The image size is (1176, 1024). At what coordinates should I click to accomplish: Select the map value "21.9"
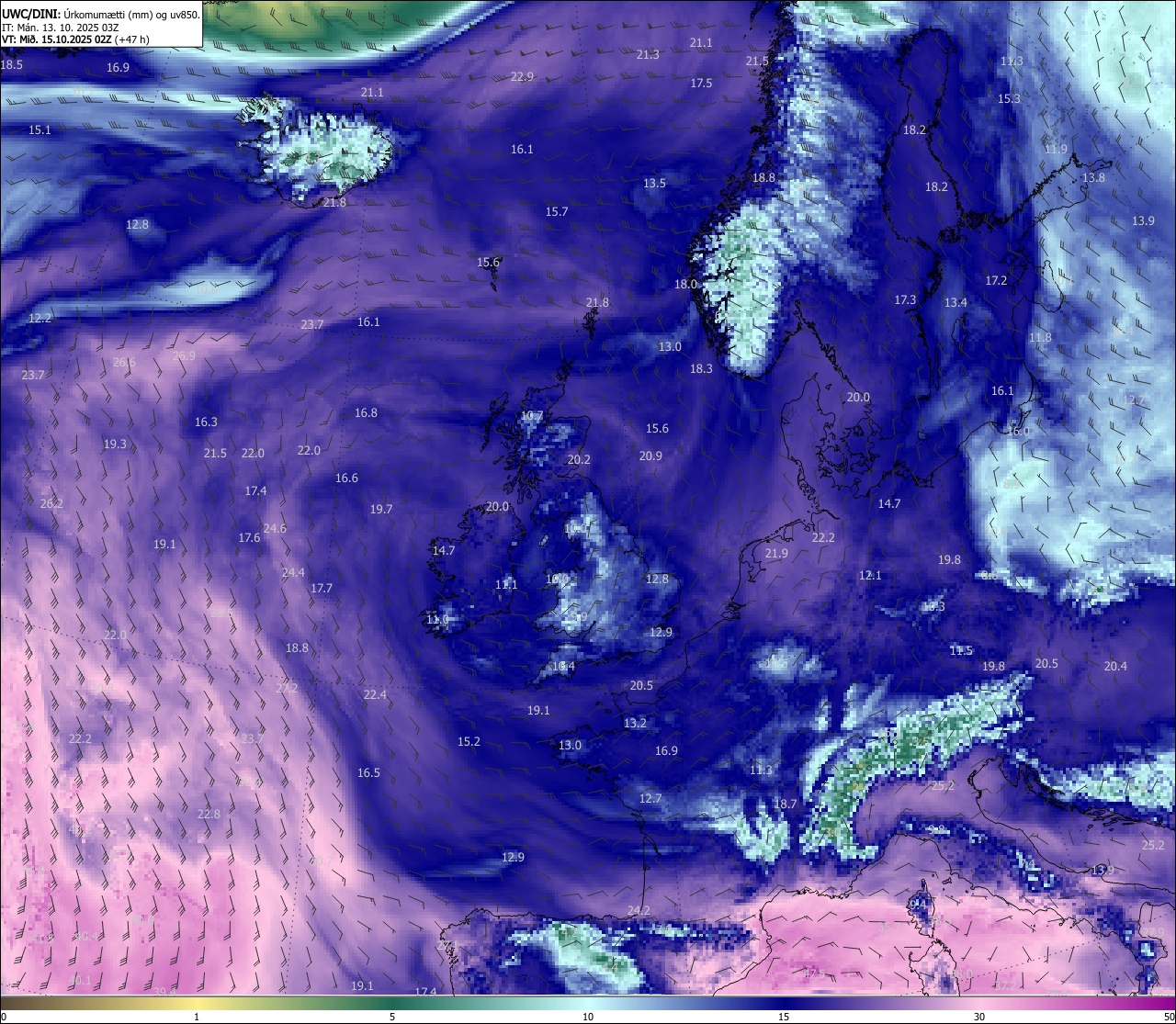(776, 554)
